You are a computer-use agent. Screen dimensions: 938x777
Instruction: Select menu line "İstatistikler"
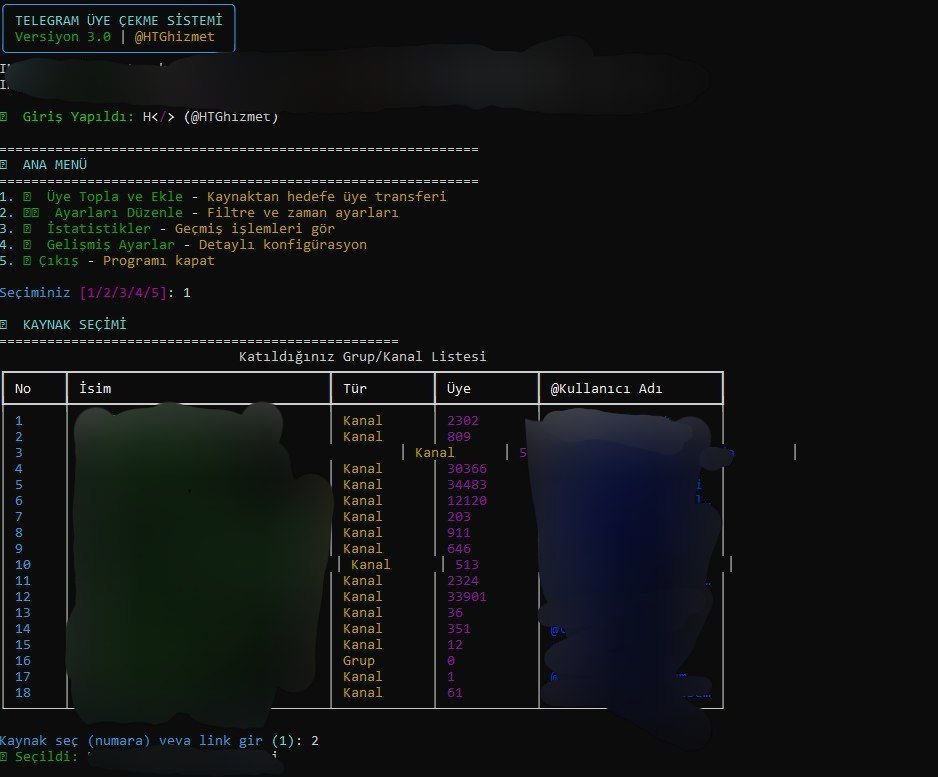coord(99,228)
